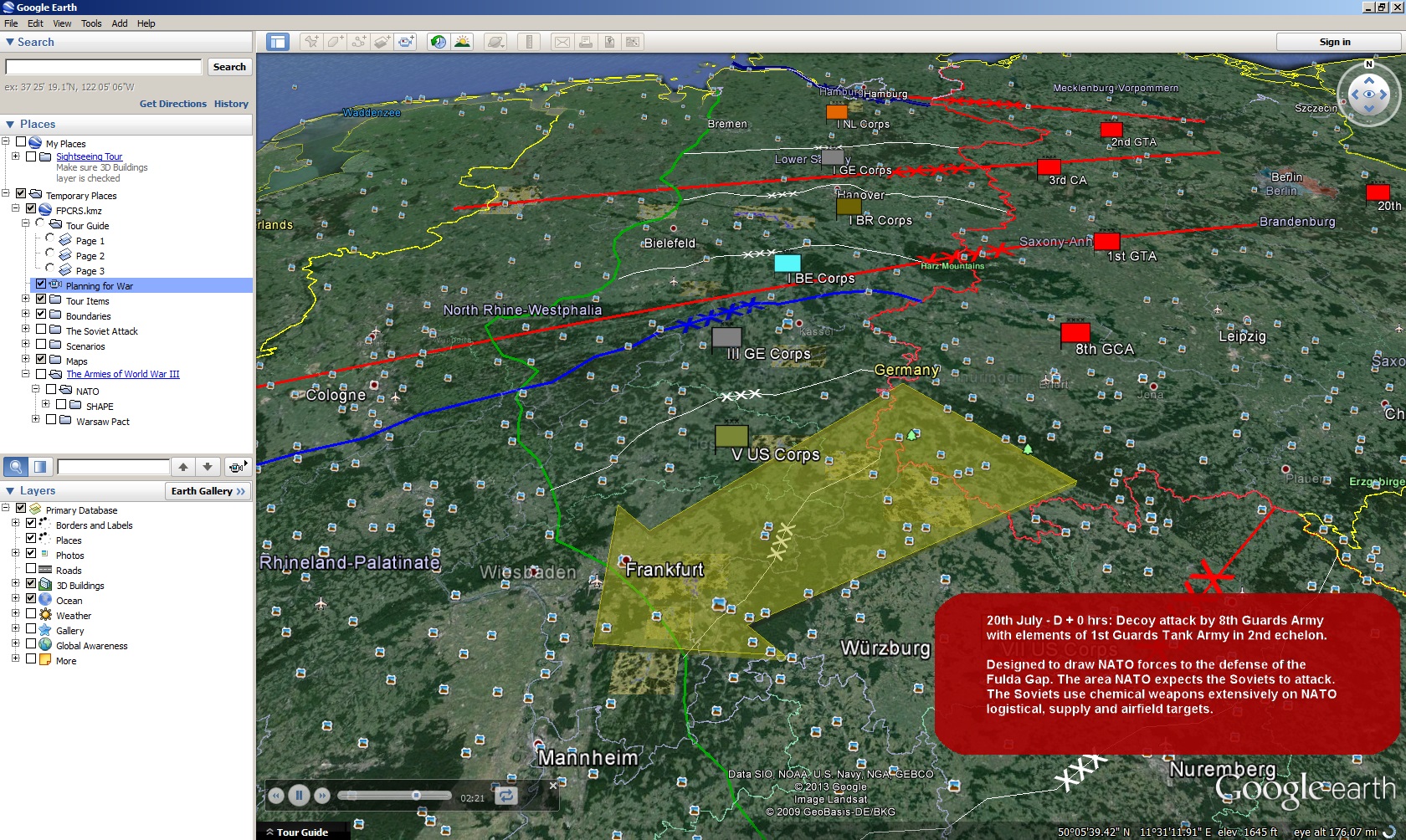This screenshot has width=1406, height=840.
Task: Open the planet switcher icon
Action: coord(495,42)
